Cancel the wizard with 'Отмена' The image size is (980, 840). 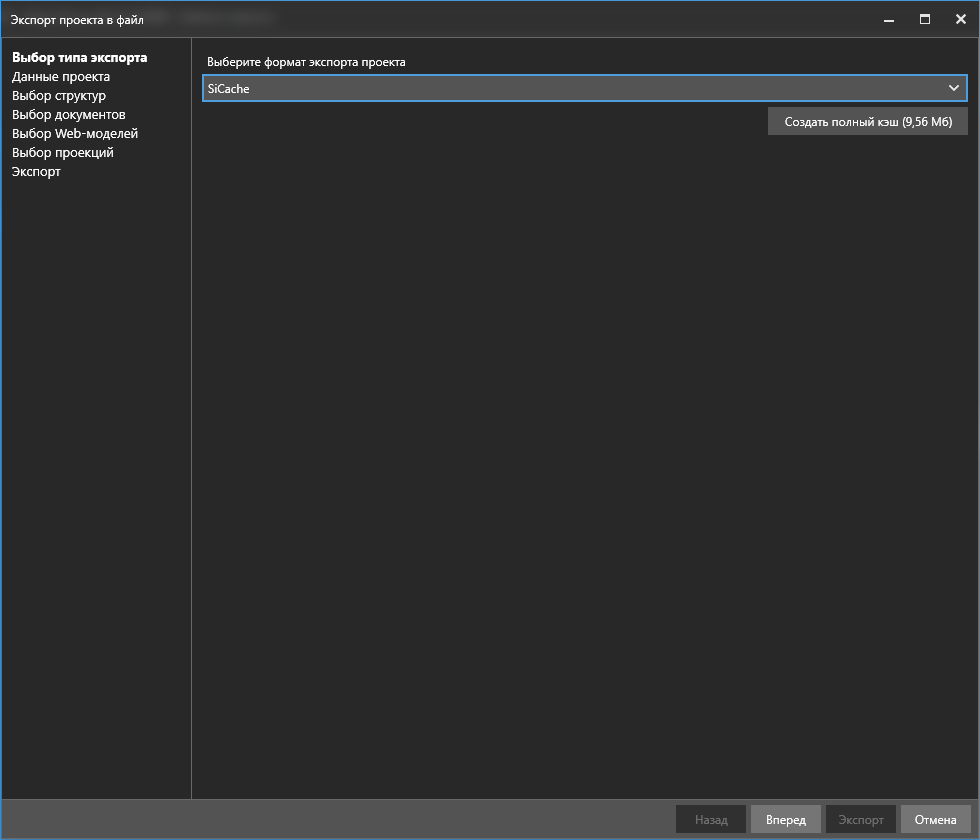(x=935, y=820)
